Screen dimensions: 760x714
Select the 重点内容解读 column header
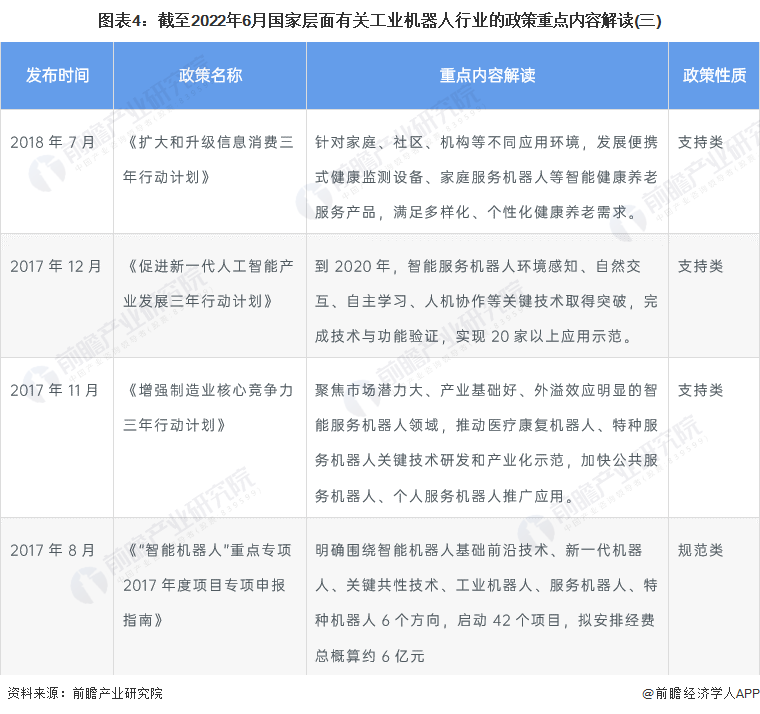487,75
